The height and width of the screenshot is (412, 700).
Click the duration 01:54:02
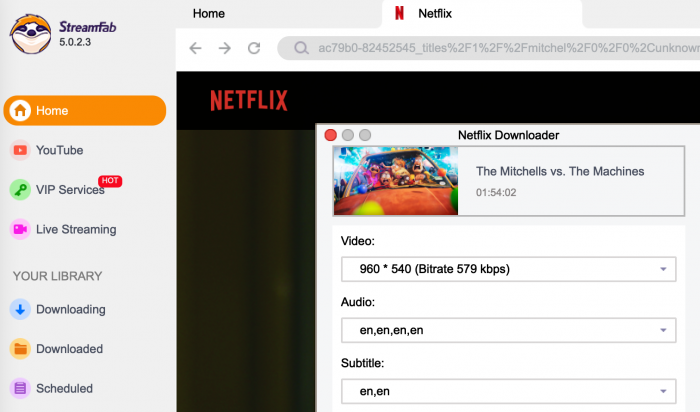(x=496, y=192)
